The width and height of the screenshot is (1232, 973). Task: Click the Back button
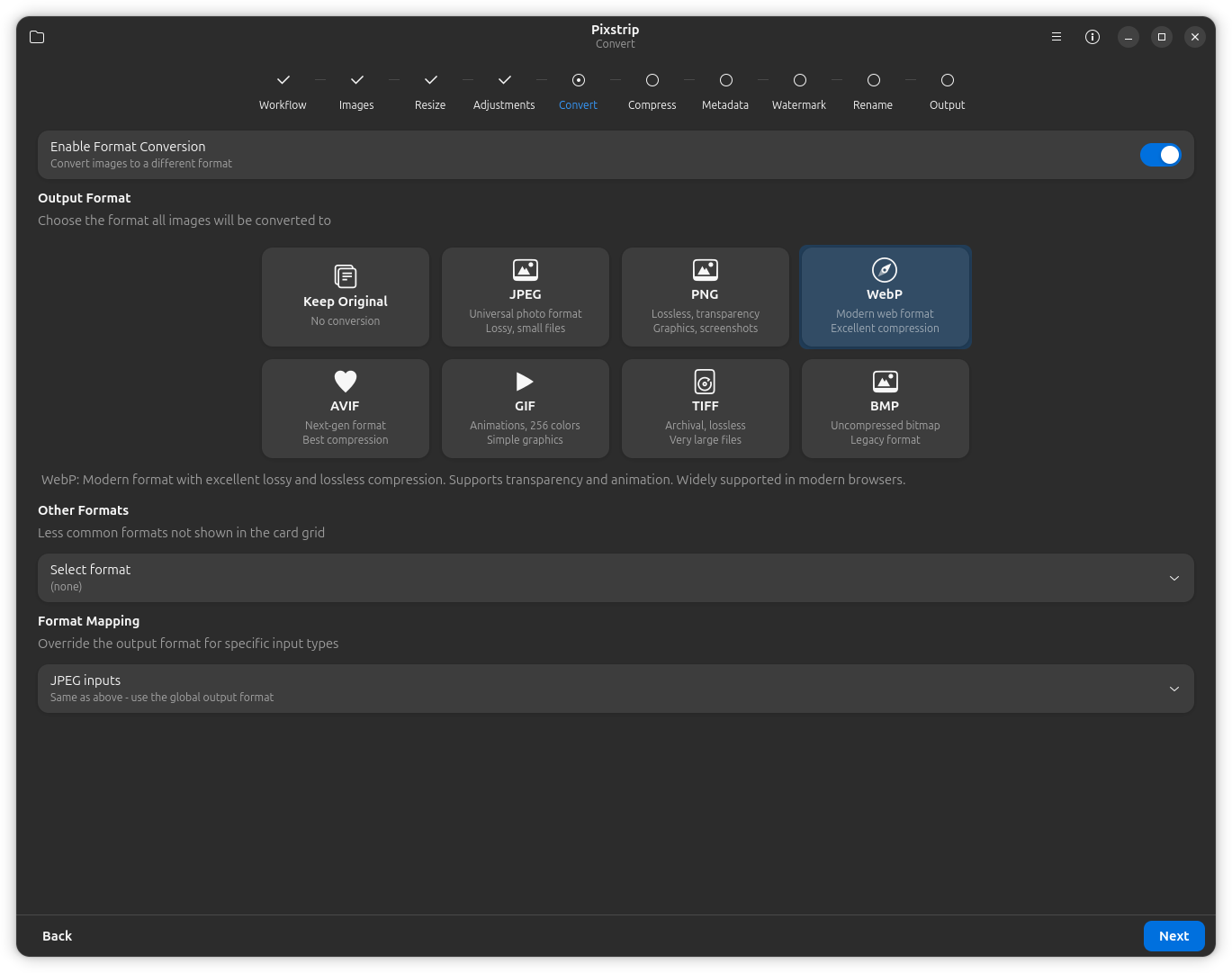point(57,936)
